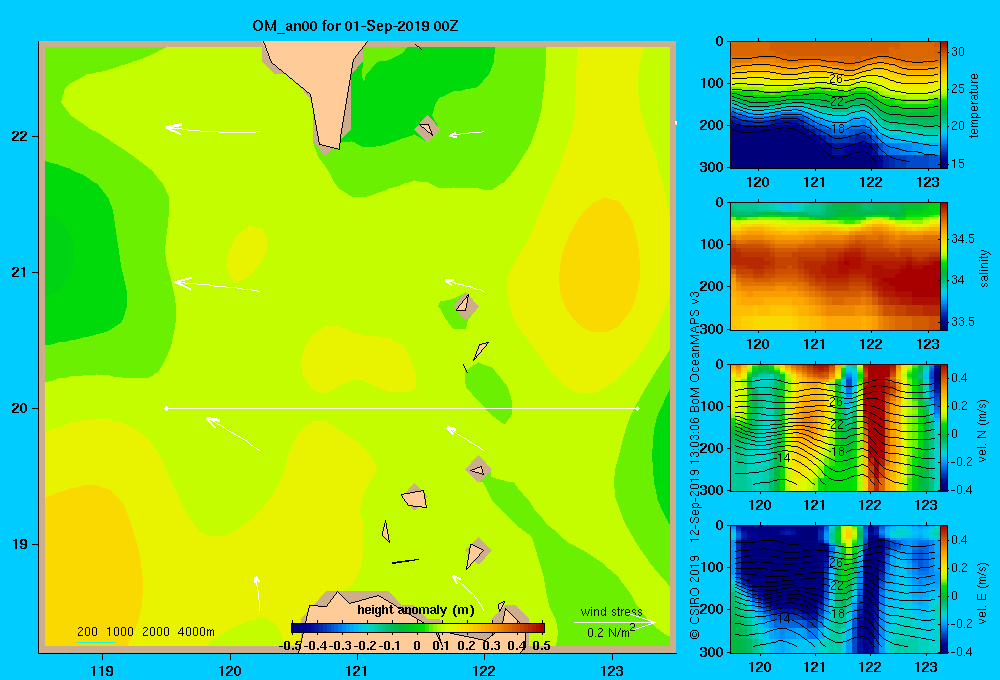Image resolution: width=1000 pixels, height=680 pixels.
Task: Click the title 'OM_an00 for 01-Sep-2019 00Z'
Action: [x=355, y=26]
